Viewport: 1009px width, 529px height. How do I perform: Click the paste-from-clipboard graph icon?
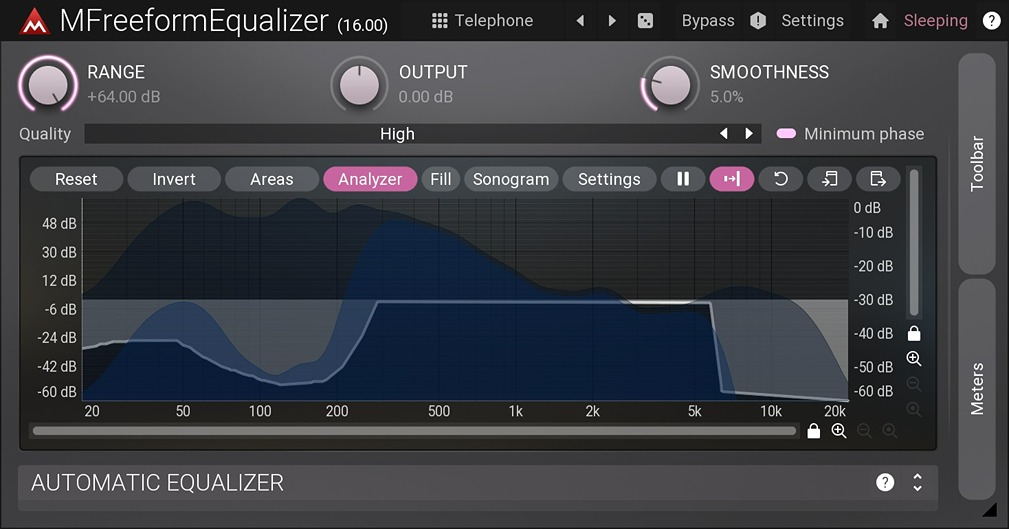pyautogui.click(x=829, y=179)
